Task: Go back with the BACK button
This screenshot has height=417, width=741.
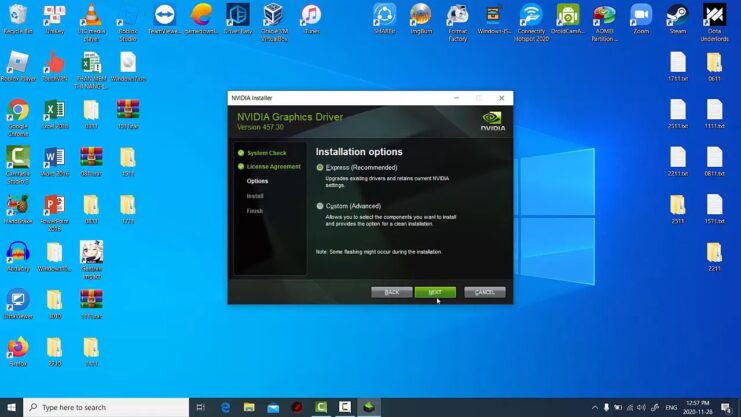Action: pos(392,292)
